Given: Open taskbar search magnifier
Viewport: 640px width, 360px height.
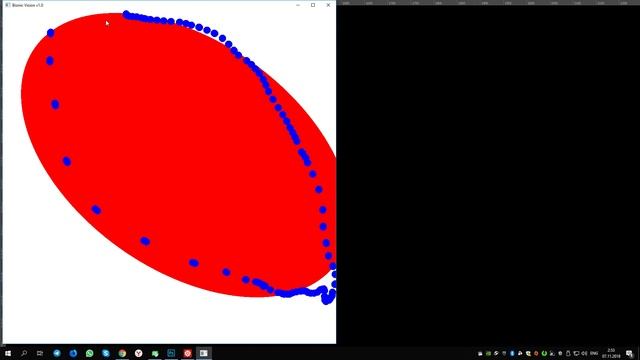Looking at the screenshot, I should [x=24, y=353].
